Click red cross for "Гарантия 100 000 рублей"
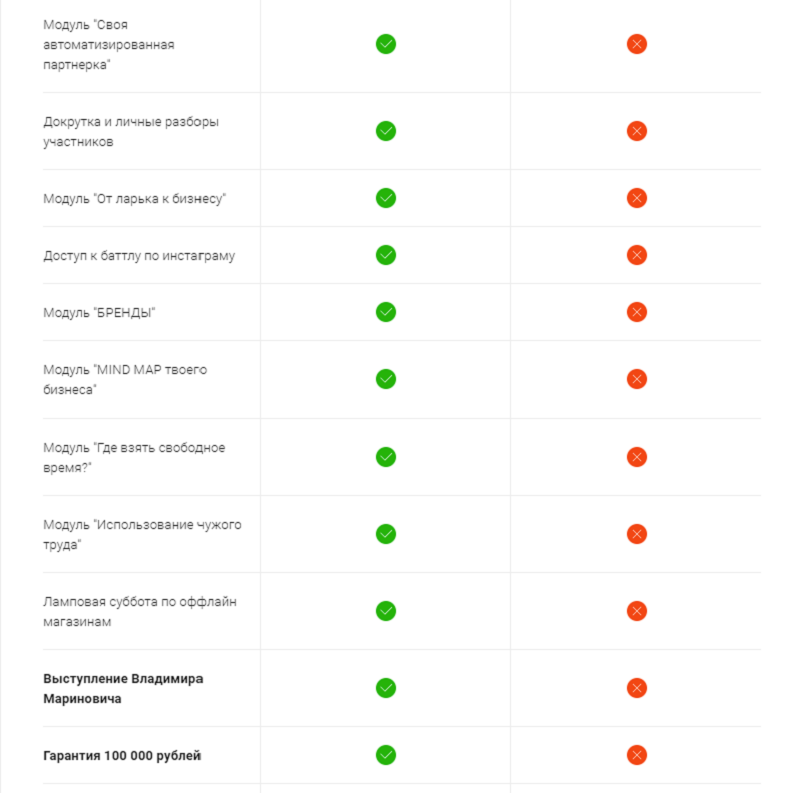 [637, 755]
